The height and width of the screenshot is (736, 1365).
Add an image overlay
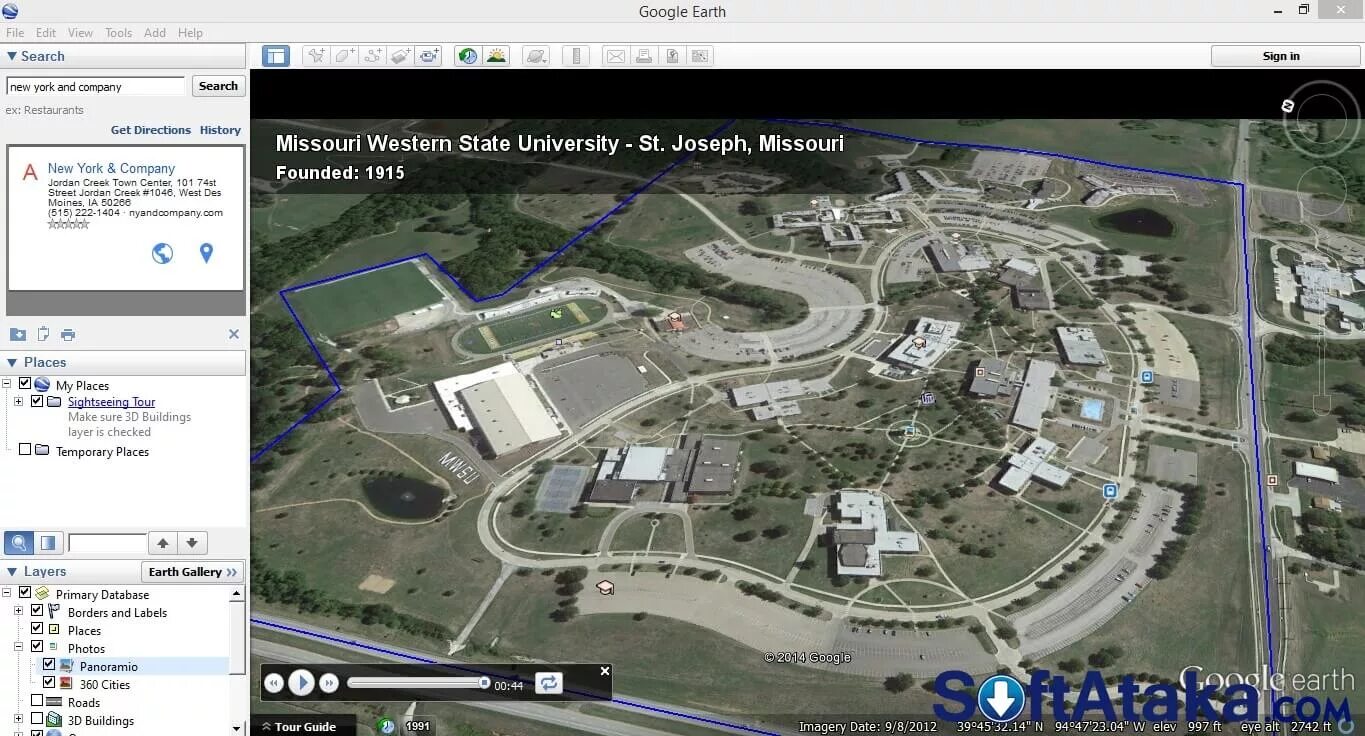tap(401, 56)
